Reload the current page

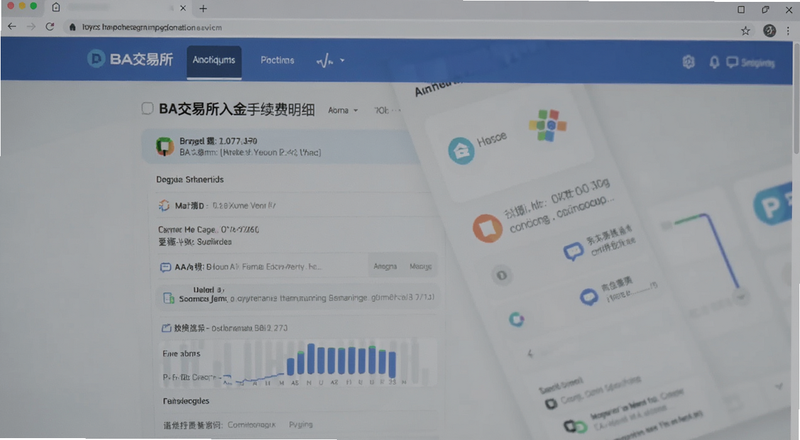coord(50,27)
